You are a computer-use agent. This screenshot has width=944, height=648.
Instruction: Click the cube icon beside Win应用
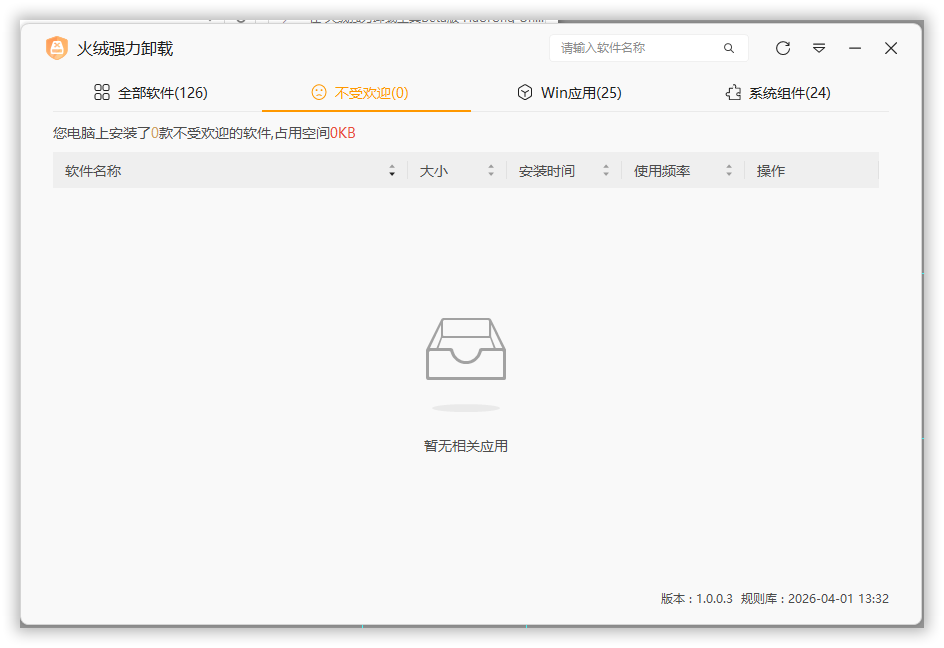(525, 93)
